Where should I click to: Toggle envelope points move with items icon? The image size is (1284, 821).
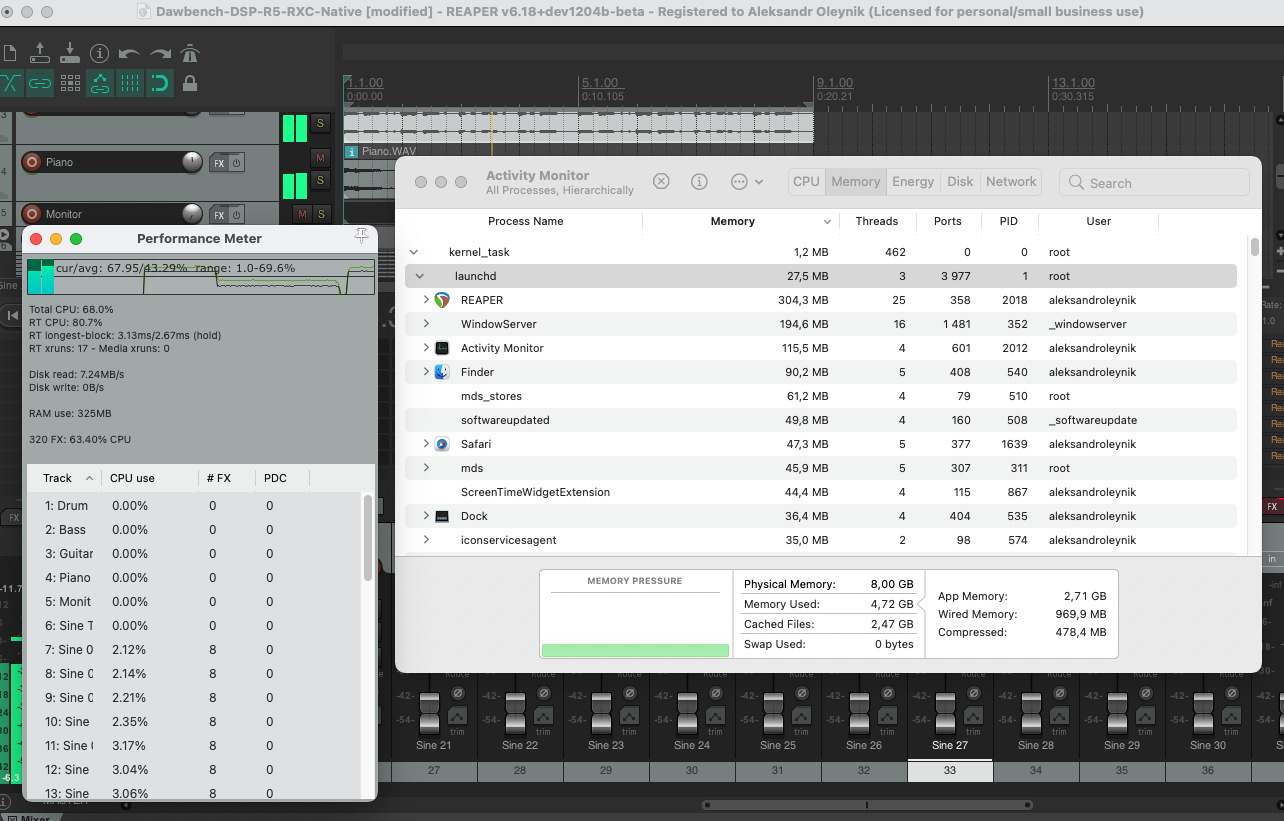click(100, 83)
